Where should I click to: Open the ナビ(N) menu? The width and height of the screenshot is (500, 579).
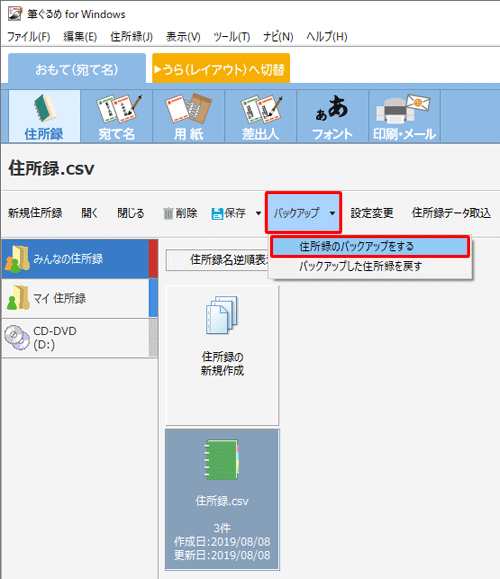278,37
